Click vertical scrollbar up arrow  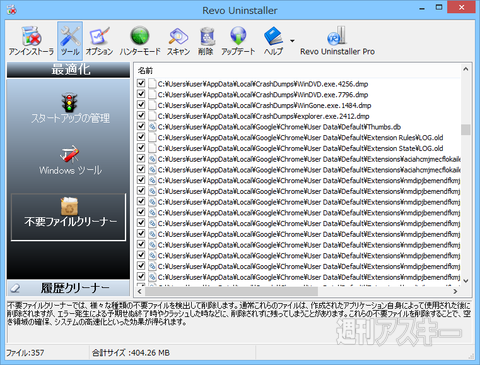point(466,69)
